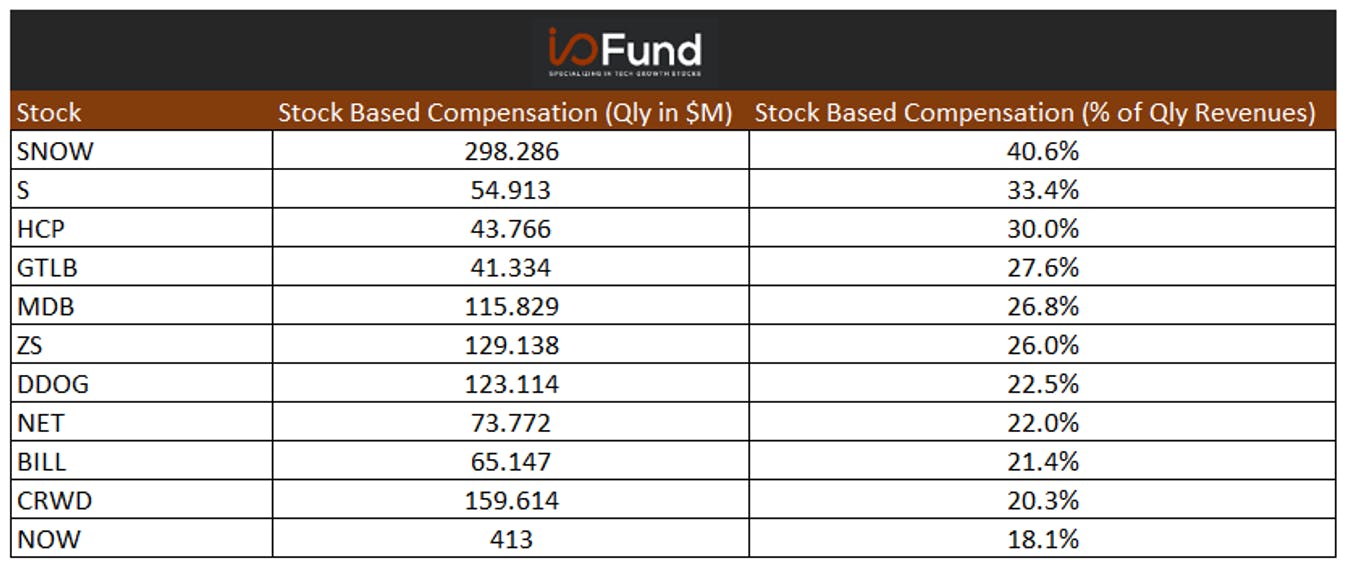Image resolution: width=1348 pixels, height=572 pixels.
Task: Select the DDOG ticker cell
Action: (x=142, y=384)
